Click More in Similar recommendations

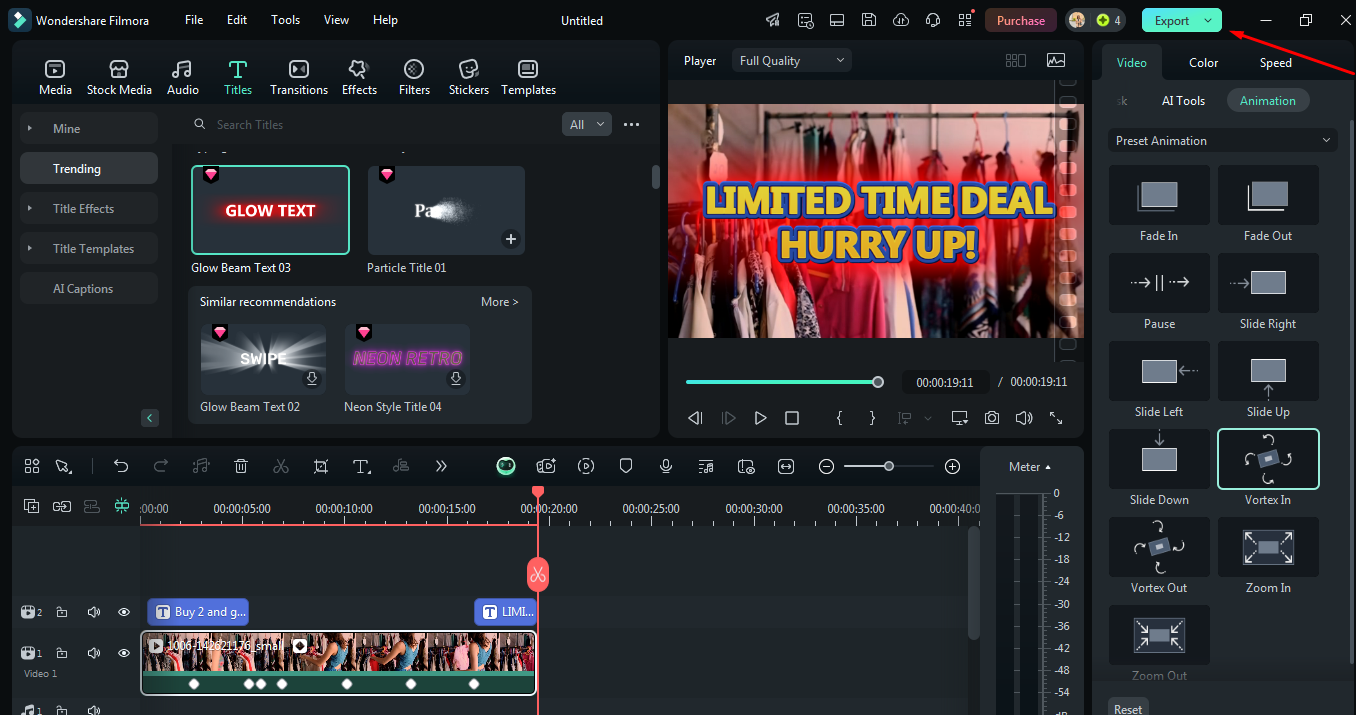tap(499, 302)
